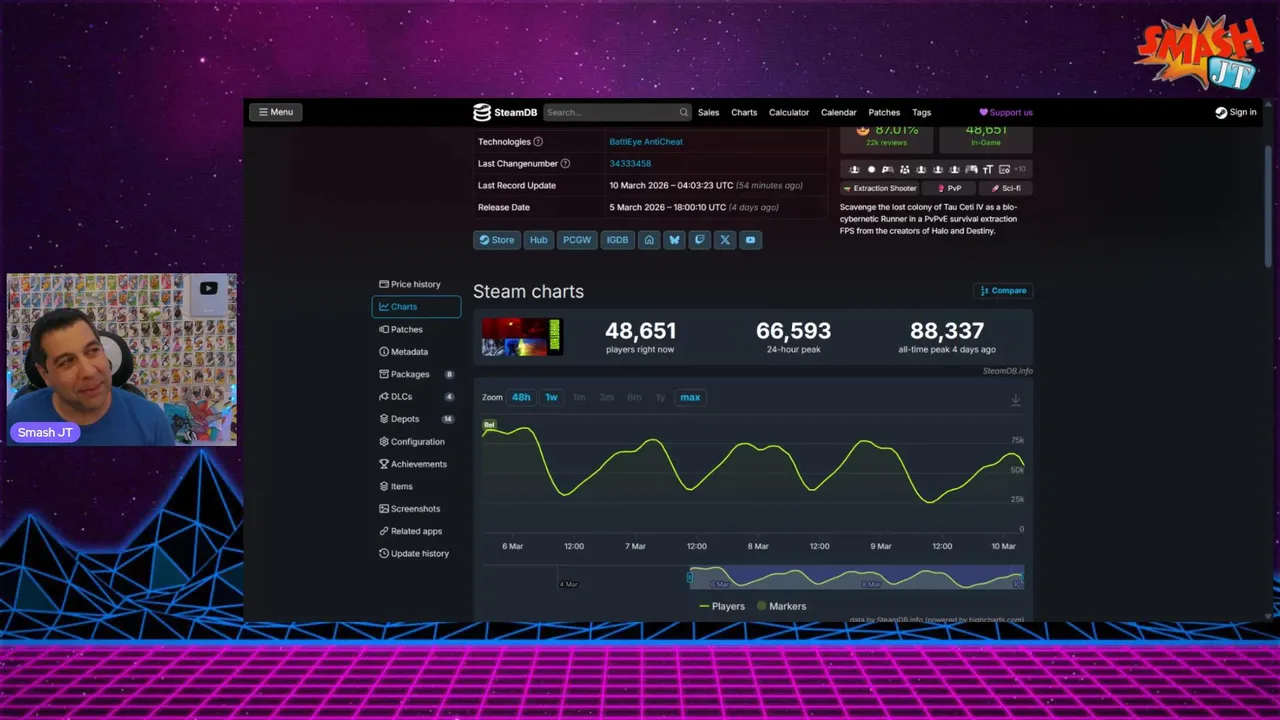Viewport: 1280px width, 720px height.
Task: Toggle the Players series legend
Action: [x=722, y=606]
